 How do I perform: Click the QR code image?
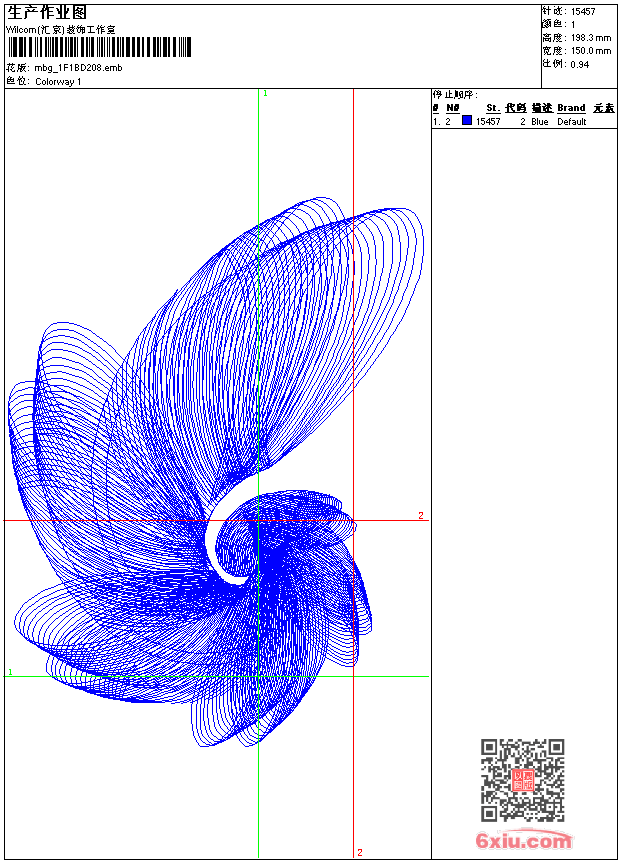coord(522,780)
